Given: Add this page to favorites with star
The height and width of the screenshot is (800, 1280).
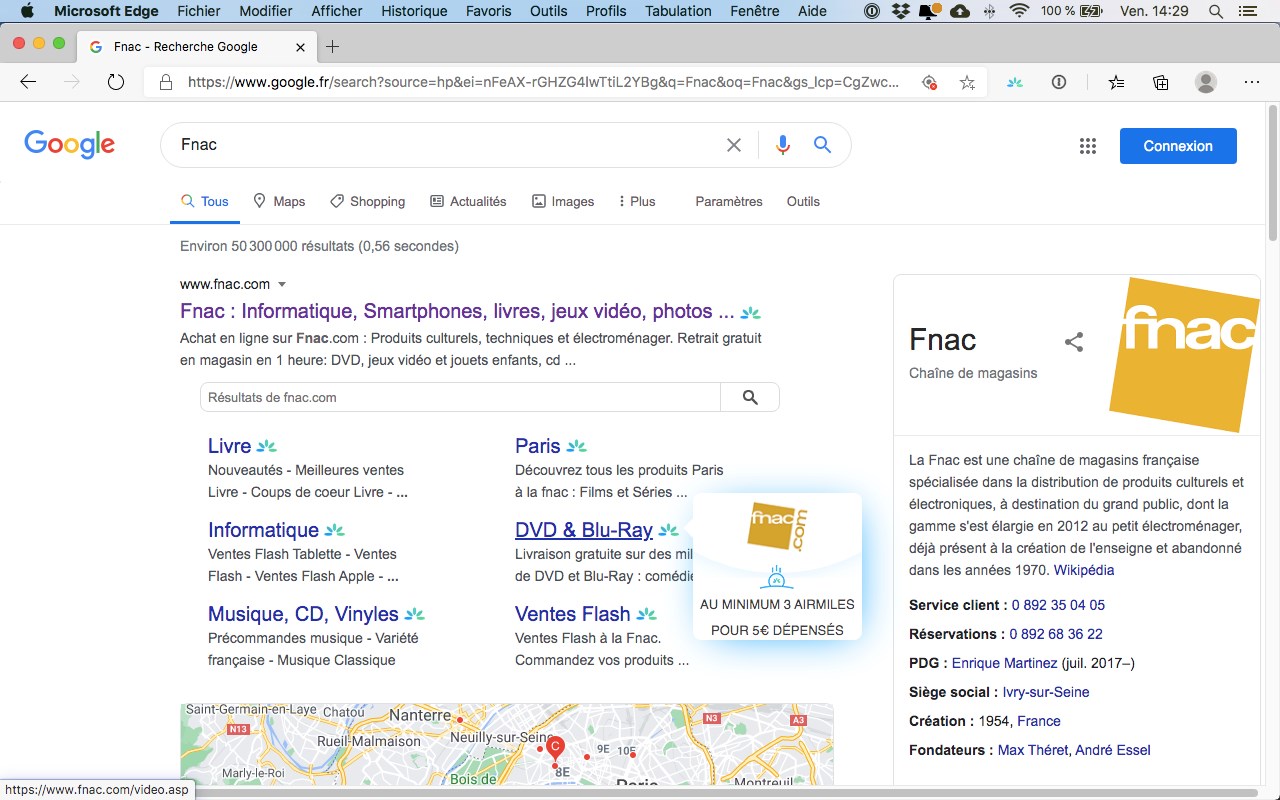Looking at the screenshot, I should coord(967,83).
